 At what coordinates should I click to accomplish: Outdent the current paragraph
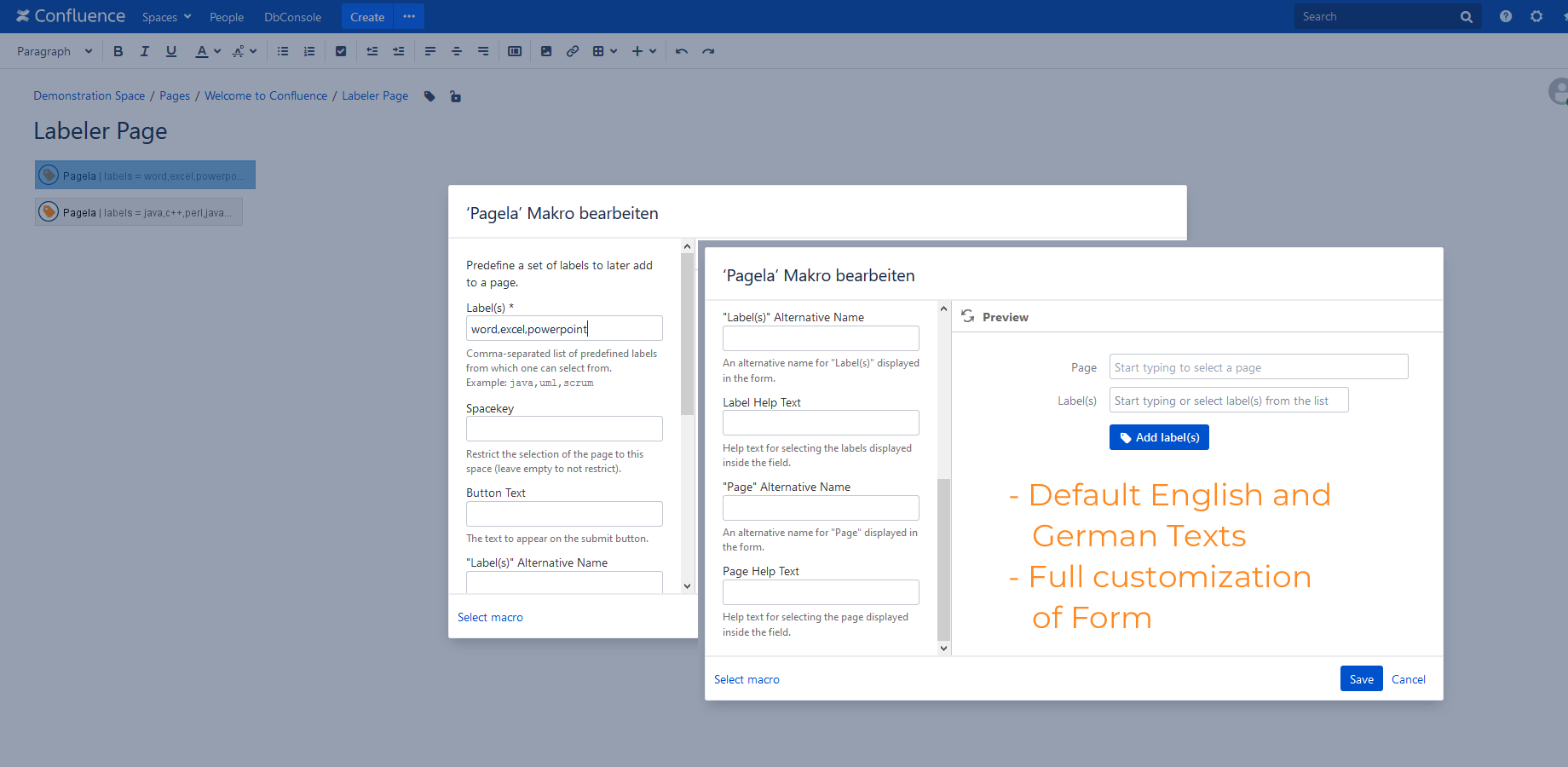click(372, 51)
